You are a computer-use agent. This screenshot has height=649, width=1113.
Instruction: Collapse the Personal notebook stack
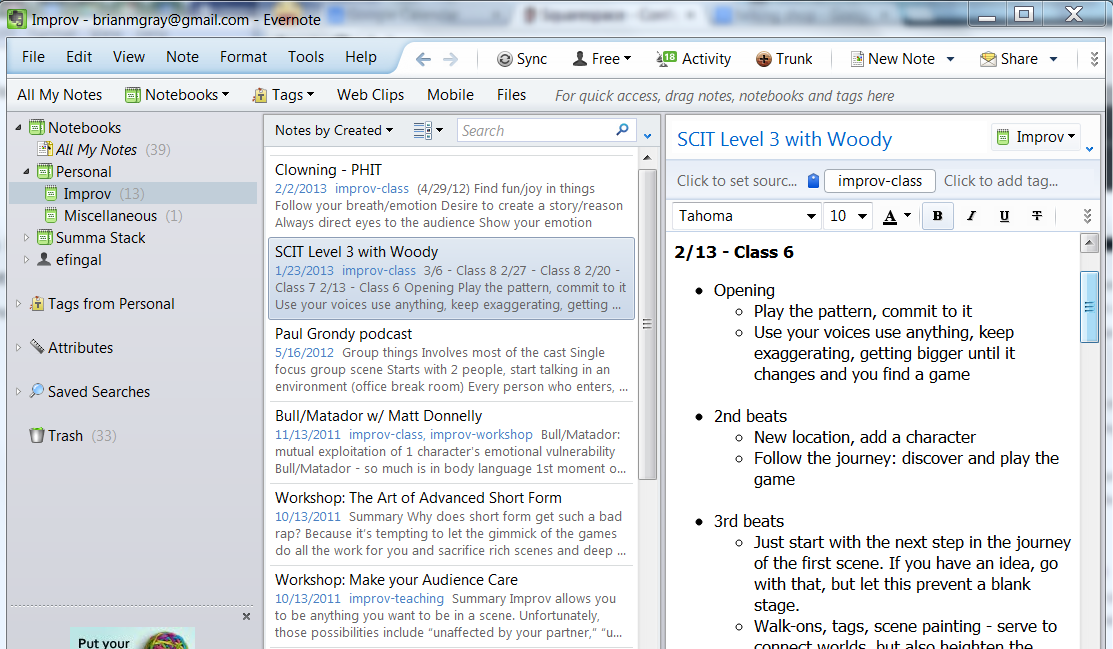click(26, 172)
